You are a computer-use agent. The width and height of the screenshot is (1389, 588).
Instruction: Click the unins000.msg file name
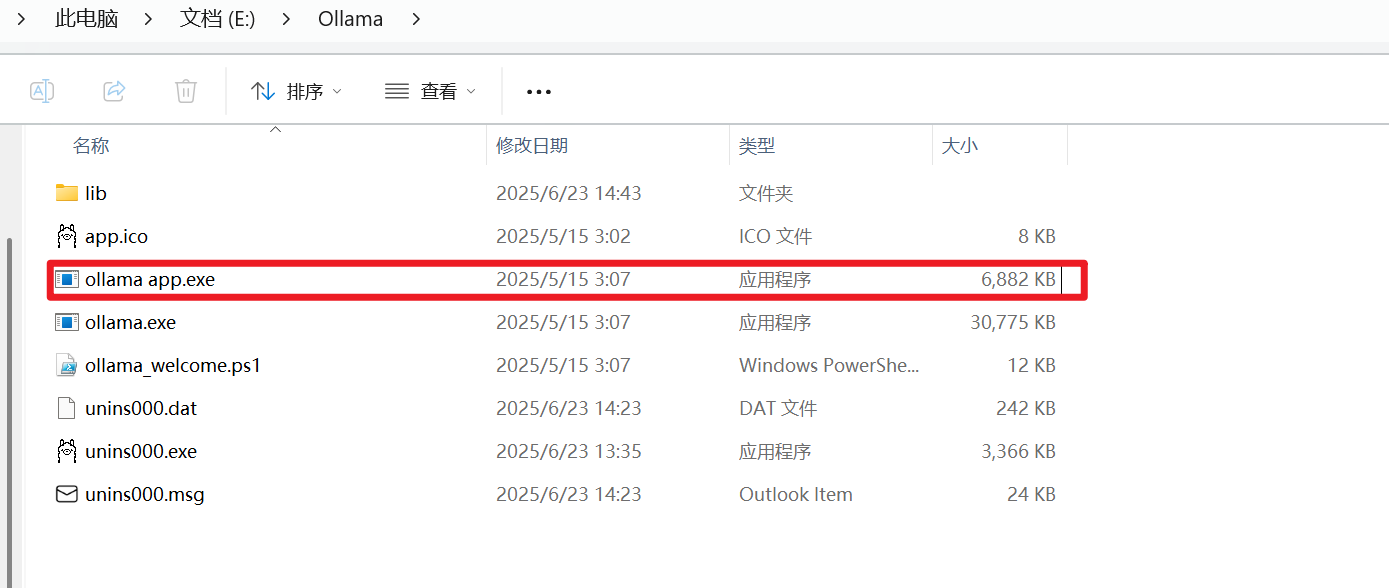click(x=145, y=495)
